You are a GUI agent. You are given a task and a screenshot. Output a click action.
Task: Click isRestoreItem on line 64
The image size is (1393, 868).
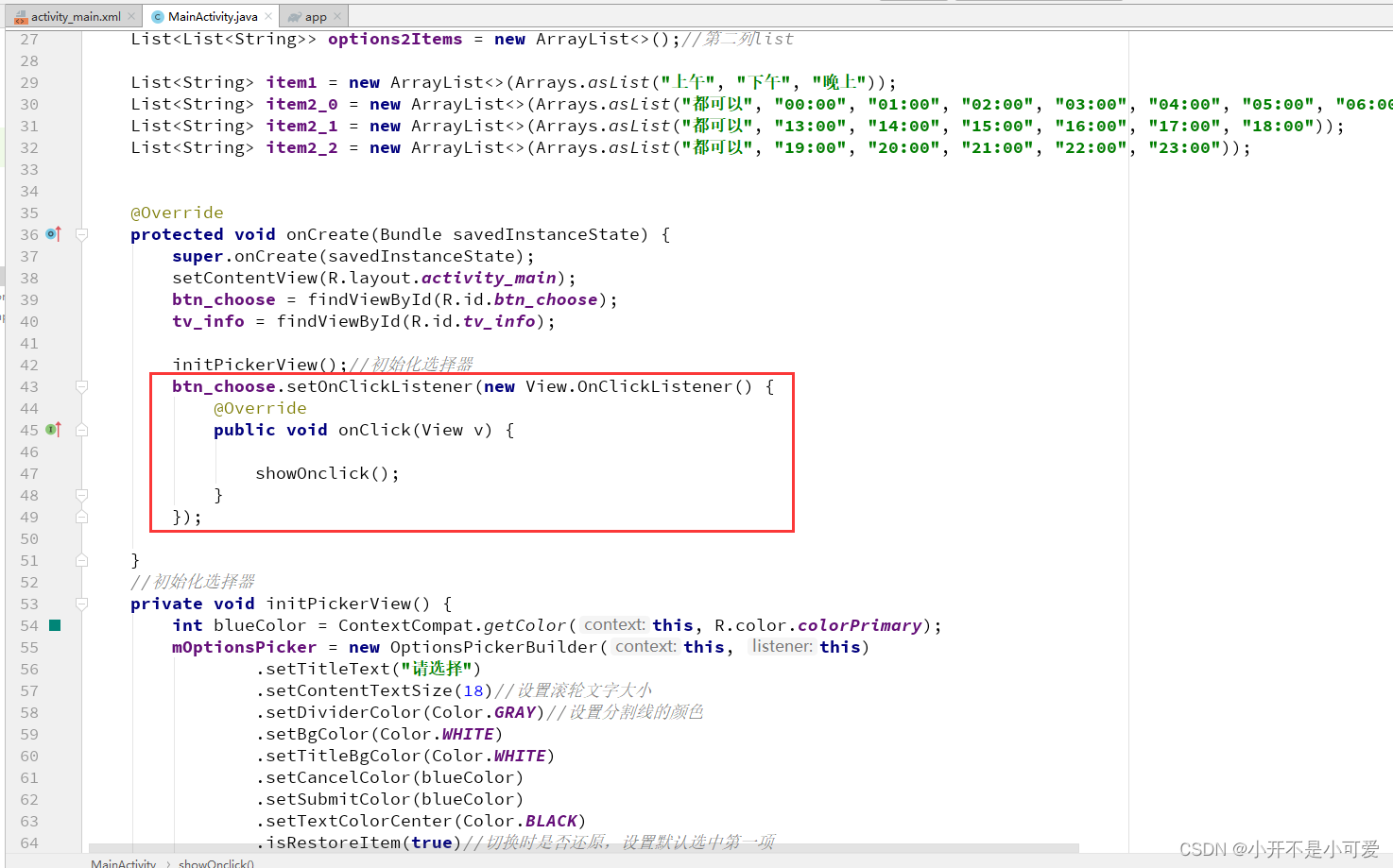pyautogui.click(x=333, y=842)
